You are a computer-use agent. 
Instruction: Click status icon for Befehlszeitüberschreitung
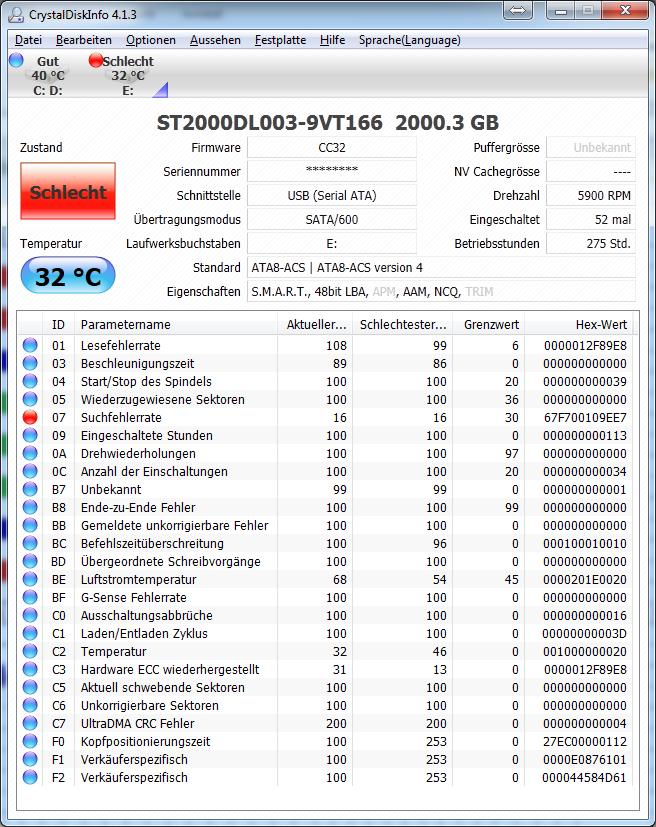point(30,543)
